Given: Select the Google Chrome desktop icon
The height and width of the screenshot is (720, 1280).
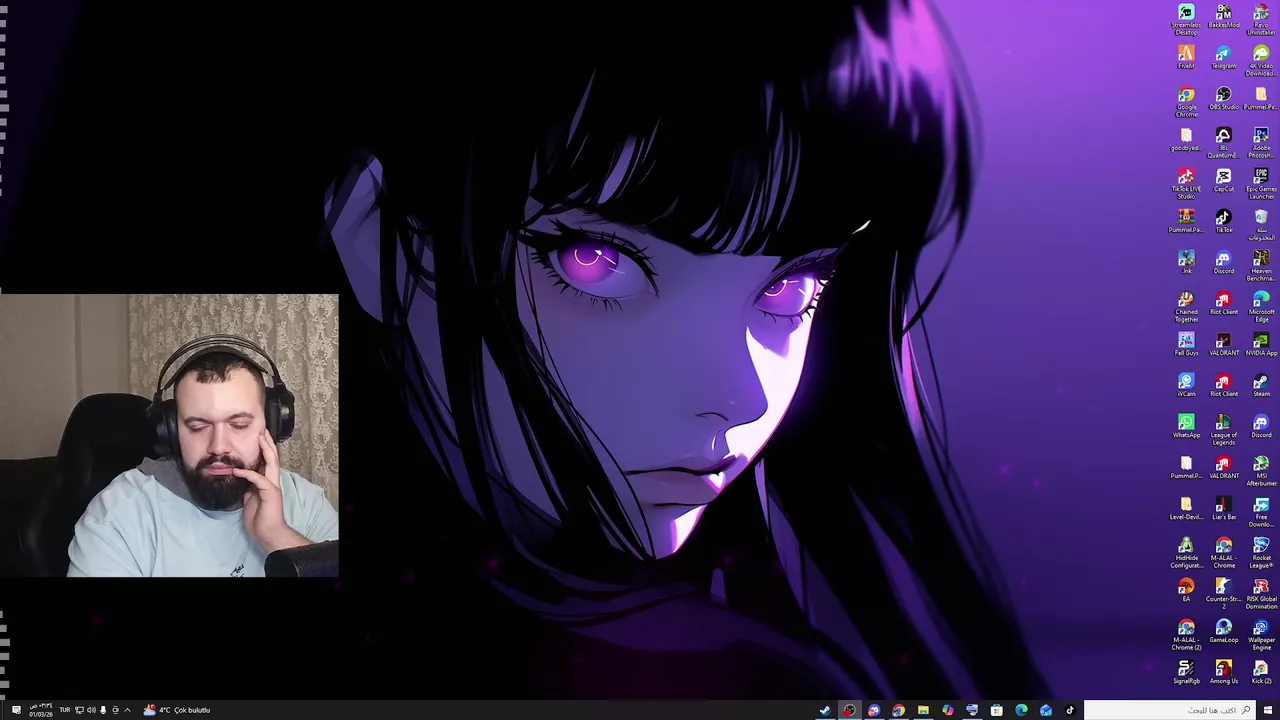Looking at the screenshot, I should click(1186, 102).
